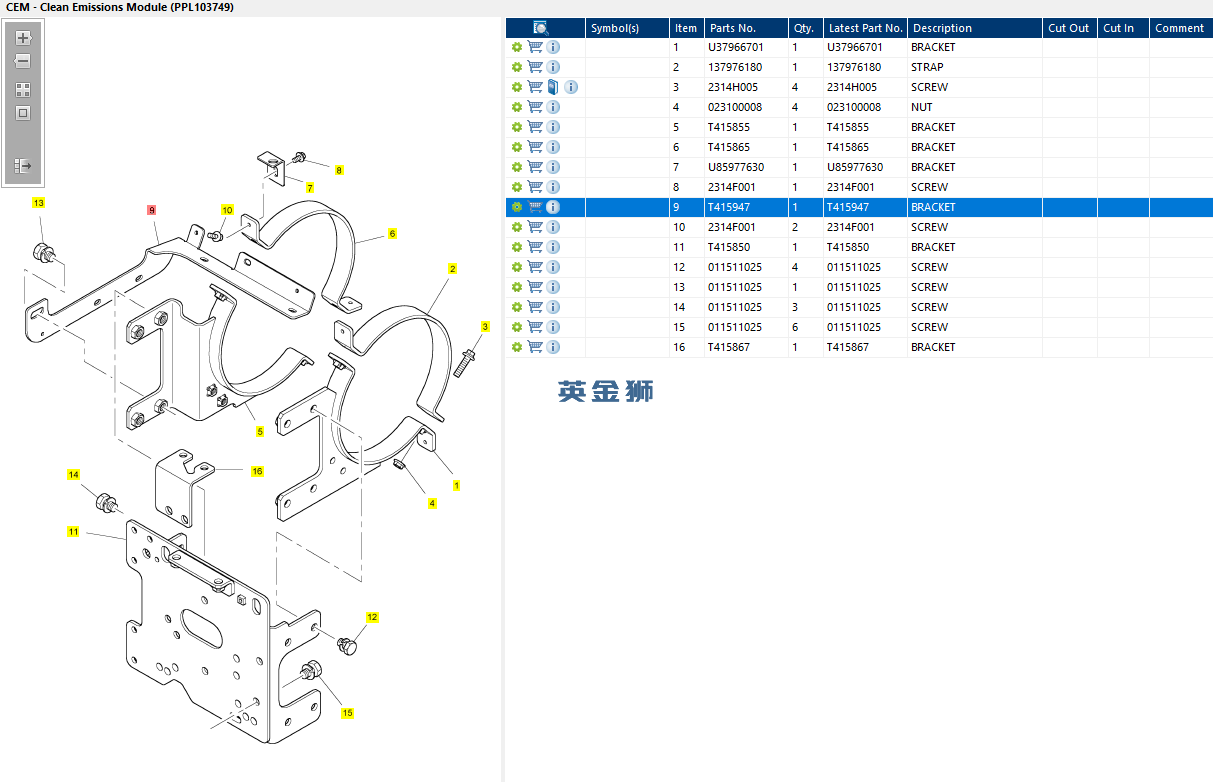Screen dimensions: 1213x782
Task: Show info for bracket T415865
Action: click(553, 147)
